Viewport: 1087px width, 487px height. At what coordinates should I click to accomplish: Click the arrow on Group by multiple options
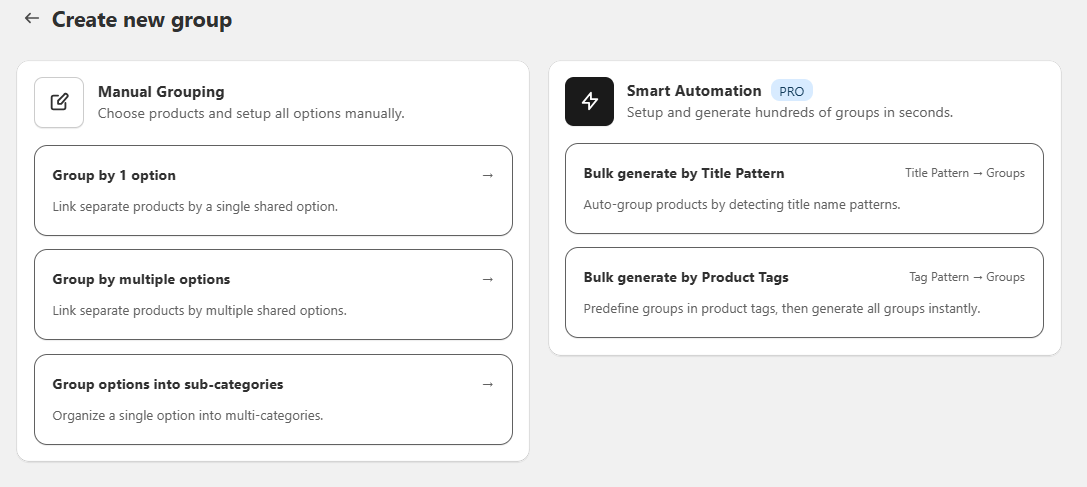488,279
